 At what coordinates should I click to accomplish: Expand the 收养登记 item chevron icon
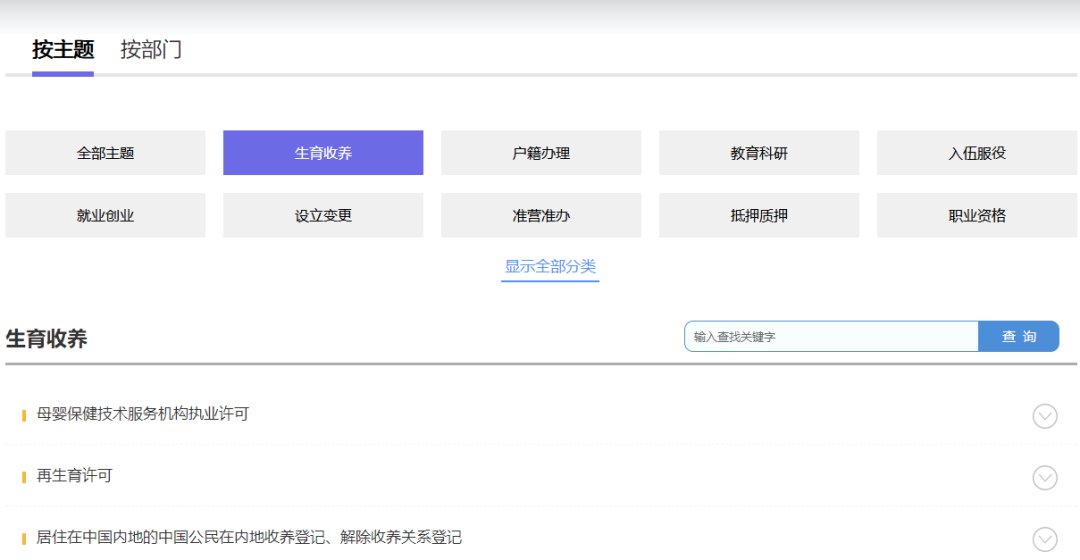[1044, 539]
